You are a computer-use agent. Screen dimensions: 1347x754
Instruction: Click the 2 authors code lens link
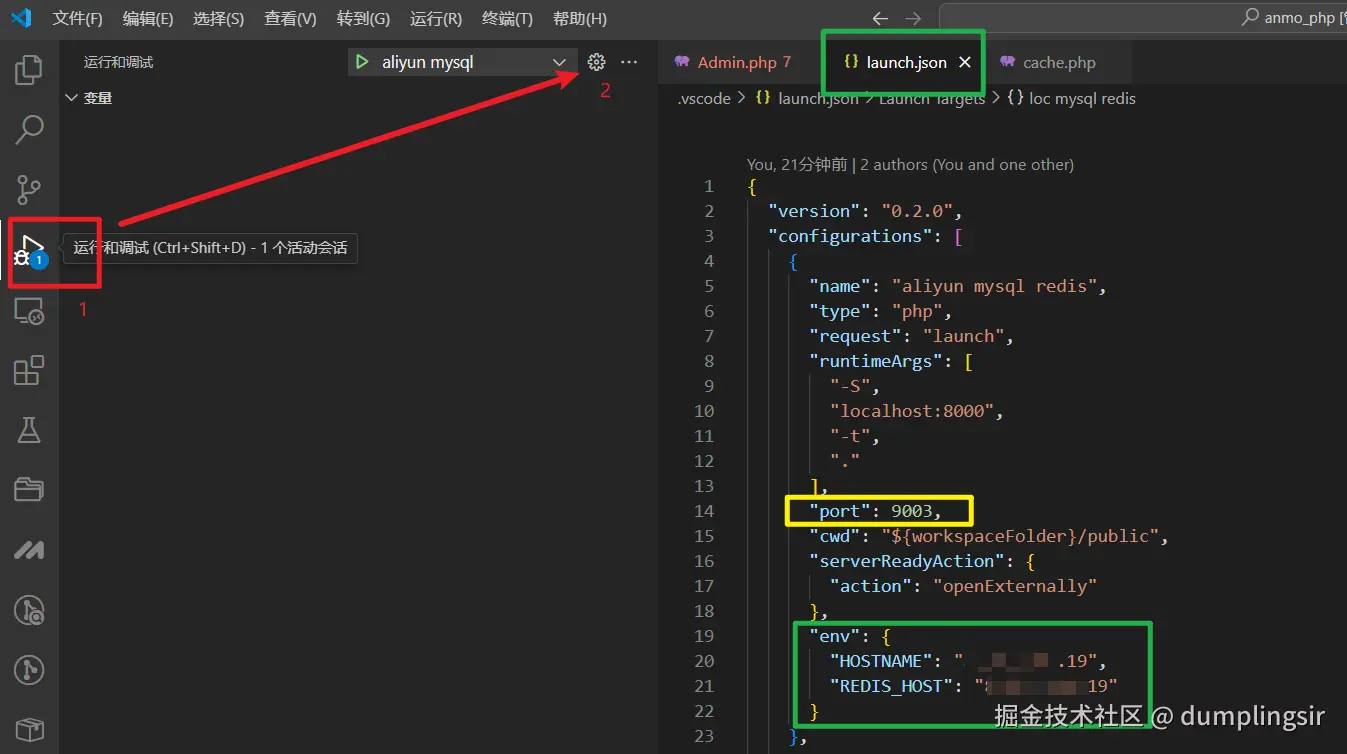pyautogui.click(x=967, y=164)
